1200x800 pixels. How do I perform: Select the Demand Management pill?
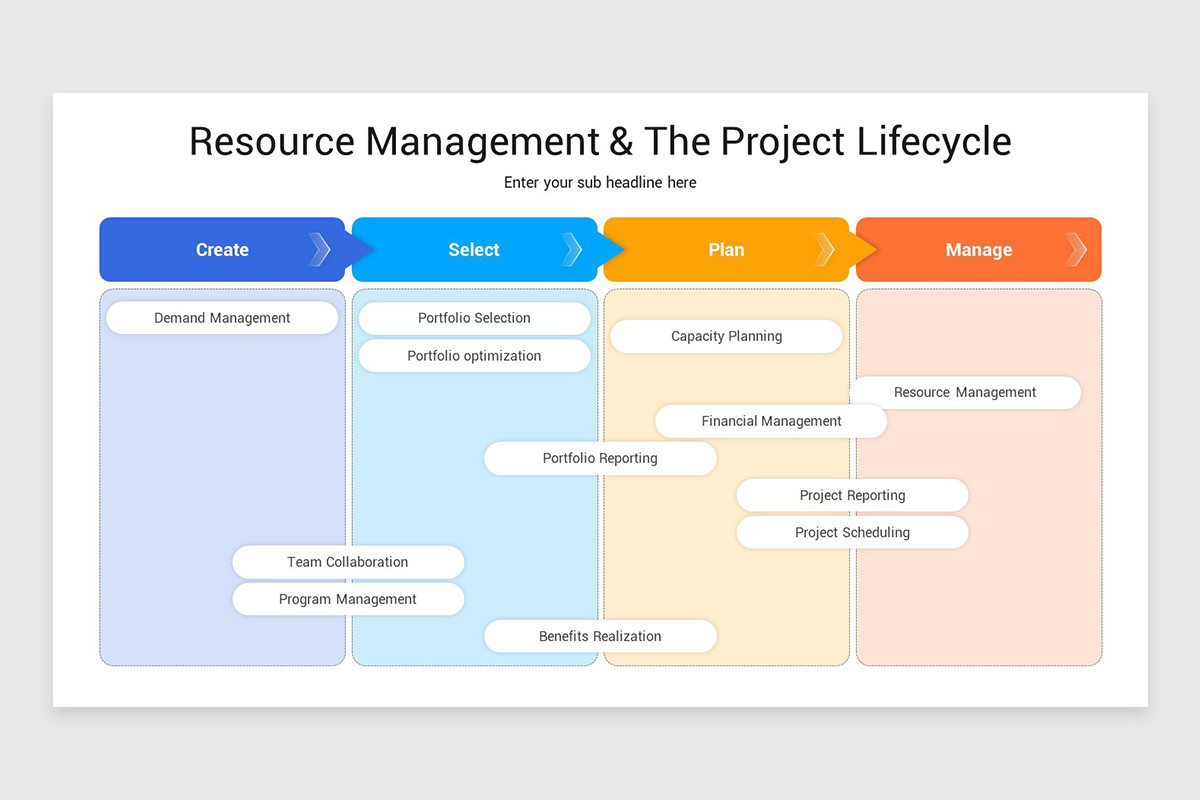(221, 317)
